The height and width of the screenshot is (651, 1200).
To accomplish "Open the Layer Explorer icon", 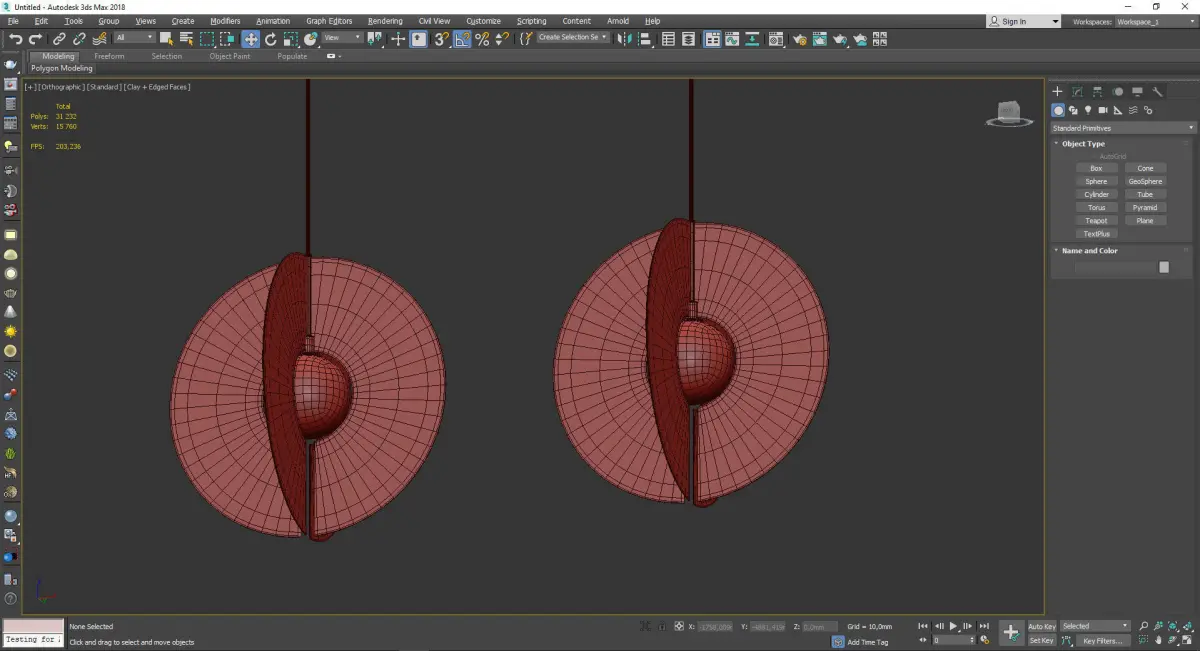I will (688, 39).
